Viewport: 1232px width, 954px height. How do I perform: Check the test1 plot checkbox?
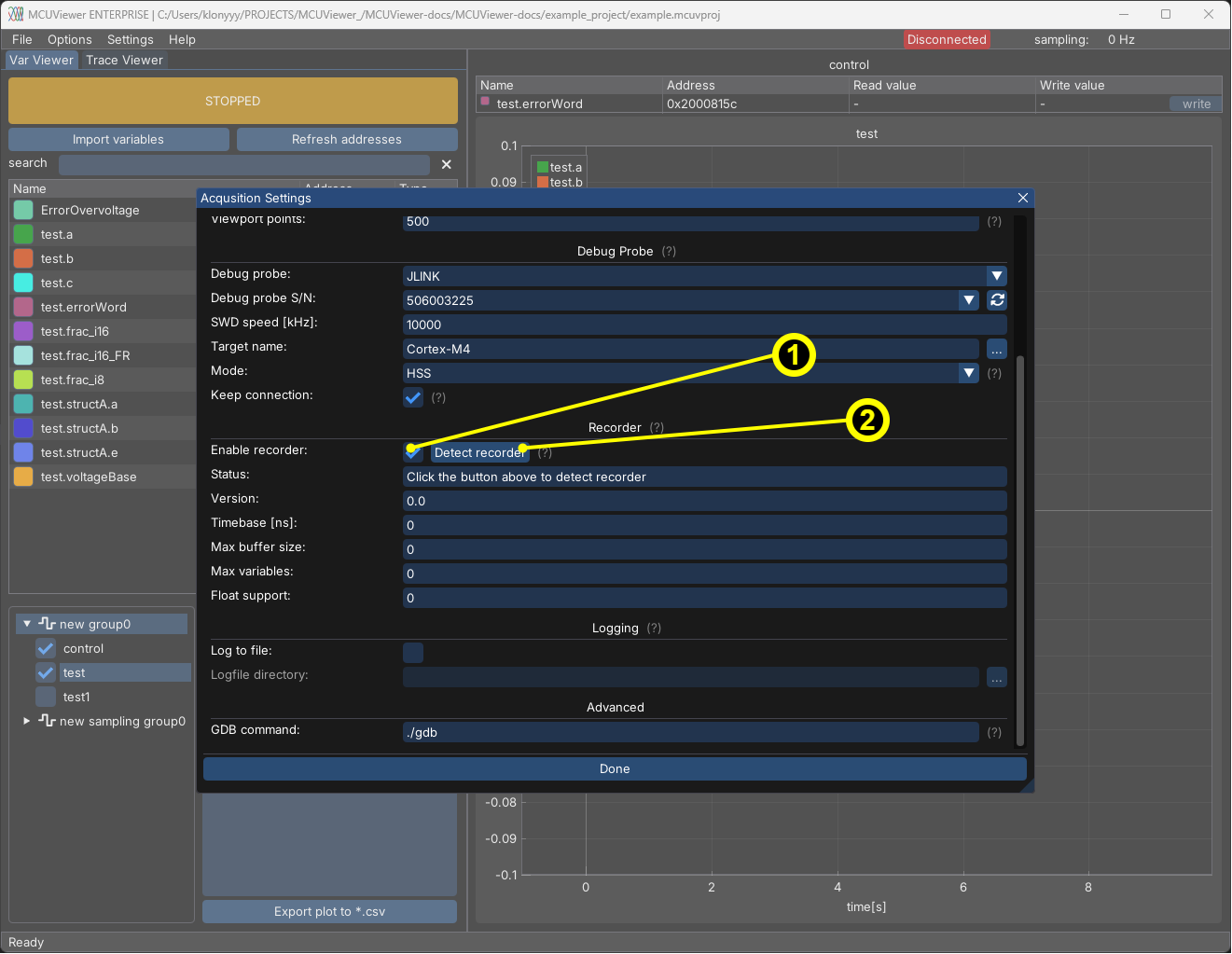point(46,698)
